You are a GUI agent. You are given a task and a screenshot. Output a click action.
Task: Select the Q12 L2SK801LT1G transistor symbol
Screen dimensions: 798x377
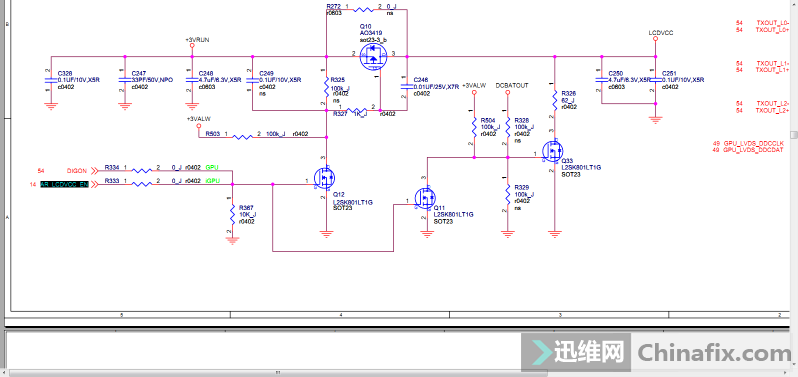(324, 178)
